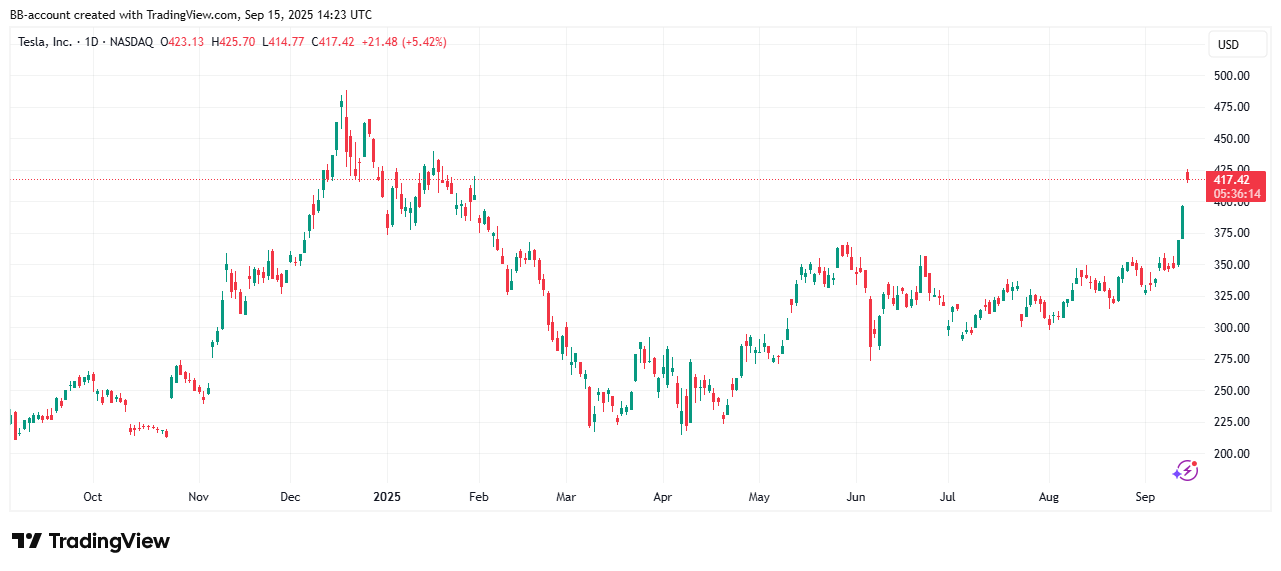The height and width of the screenshot is (571, 1281).
Task: Click the 500.00 price axis label
Action: 1233,76
